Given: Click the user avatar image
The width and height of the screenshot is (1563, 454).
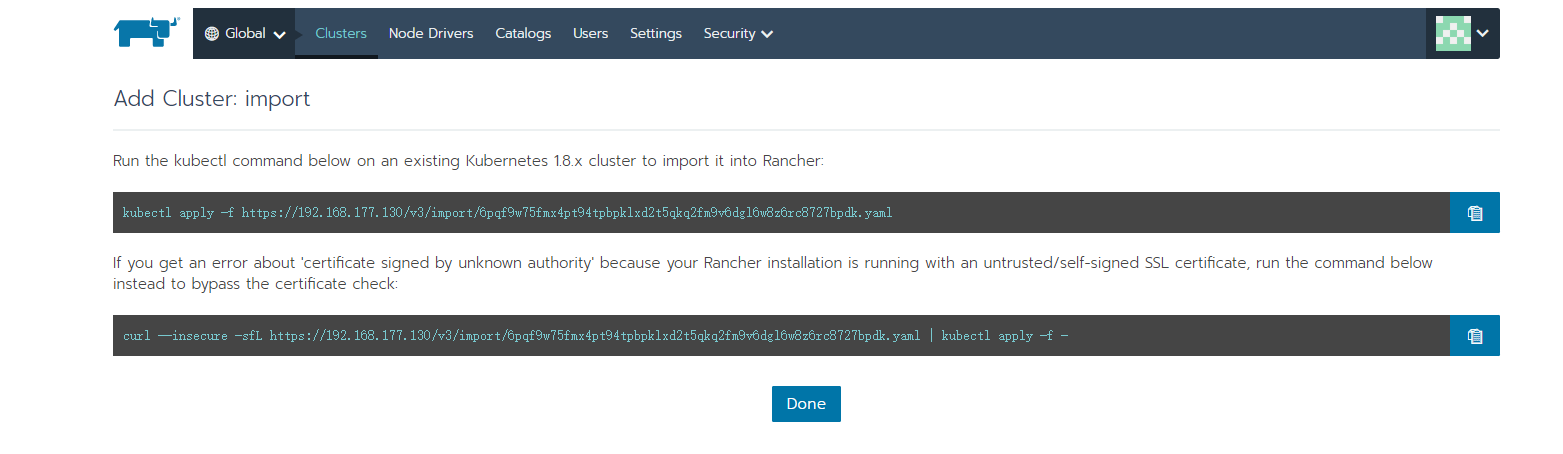Looking at the screenshot, I should pyautogui.click(x=1453, y=33).
